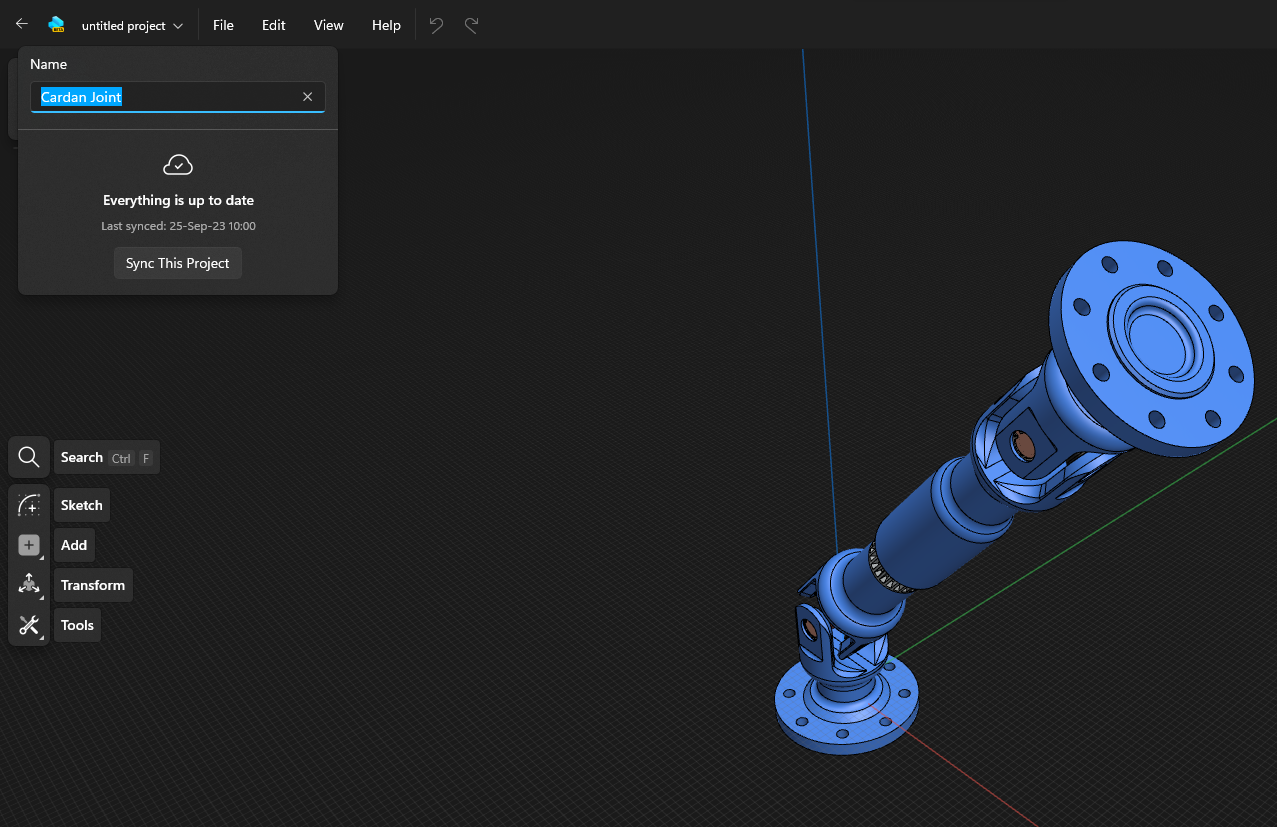
Task: Open the untitled project dropdown
Action: click(132, 25)
